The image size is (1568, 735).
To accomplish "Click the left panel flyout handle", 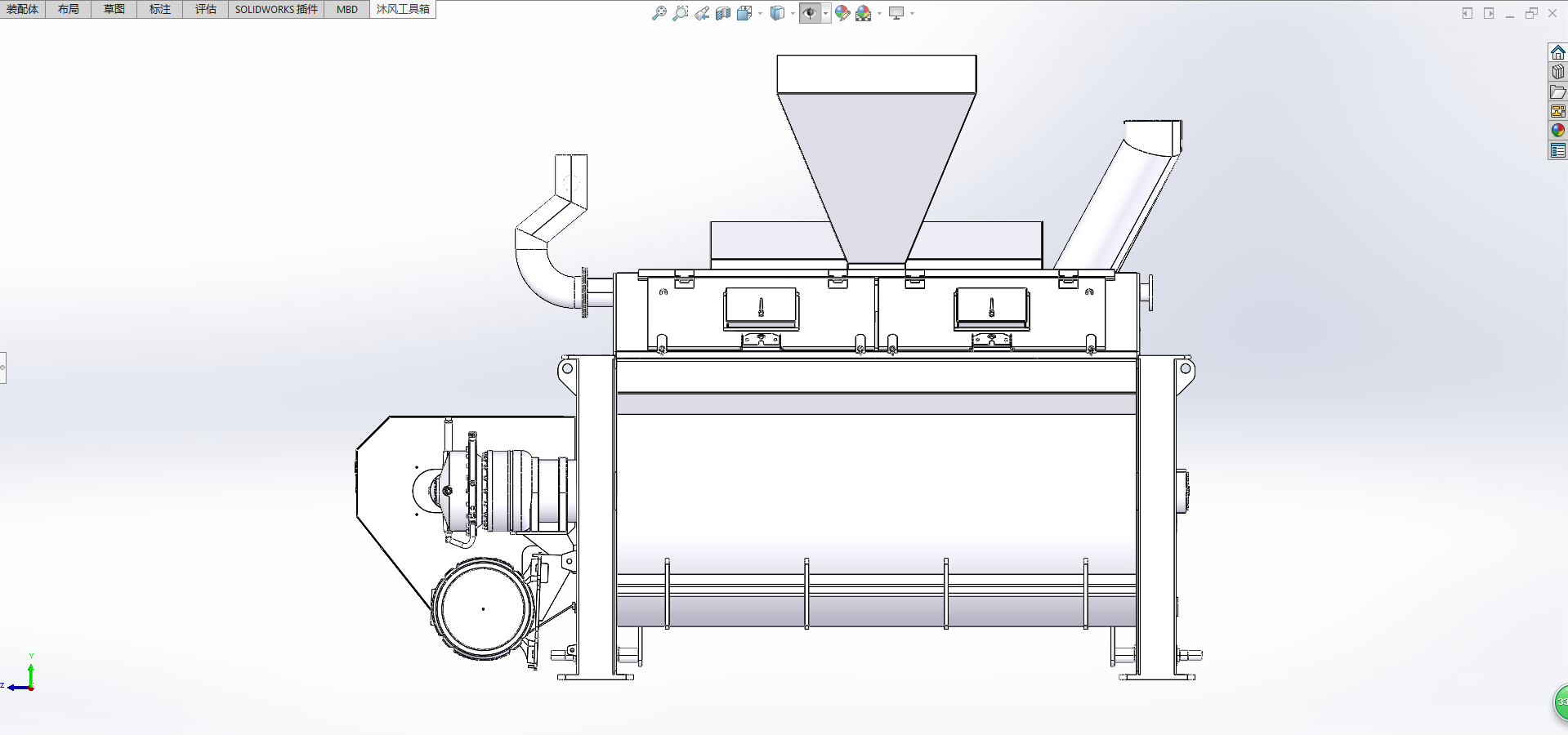I will point(2,367).
